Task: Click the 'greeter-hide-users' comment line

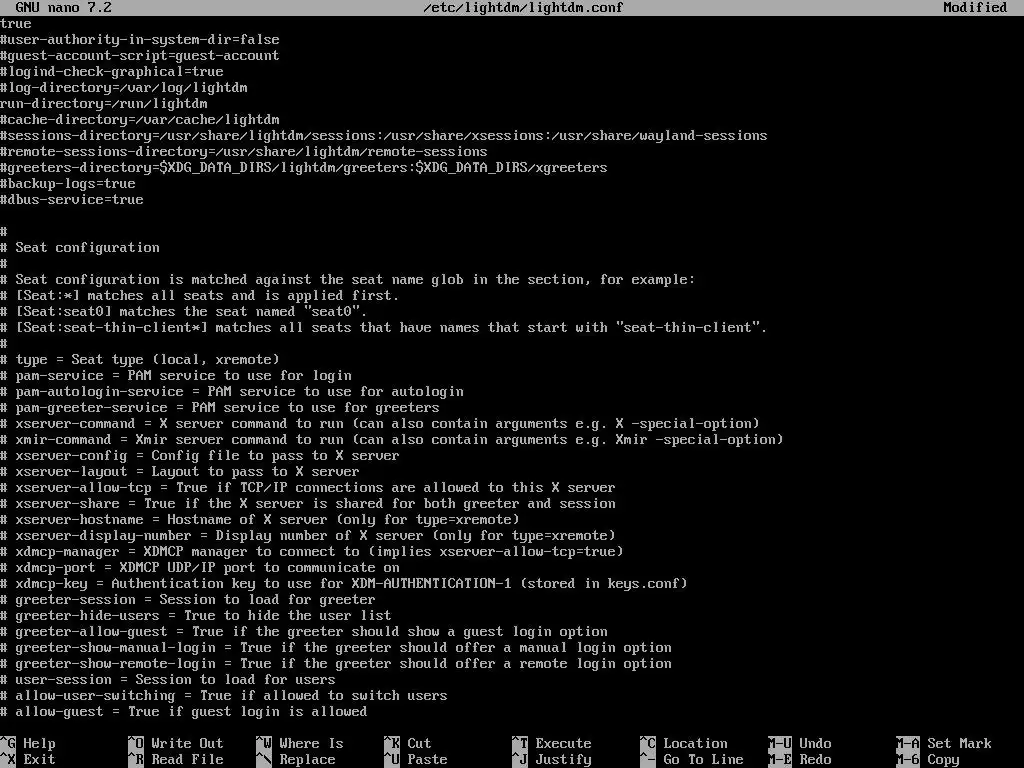Action: [196, 615]
